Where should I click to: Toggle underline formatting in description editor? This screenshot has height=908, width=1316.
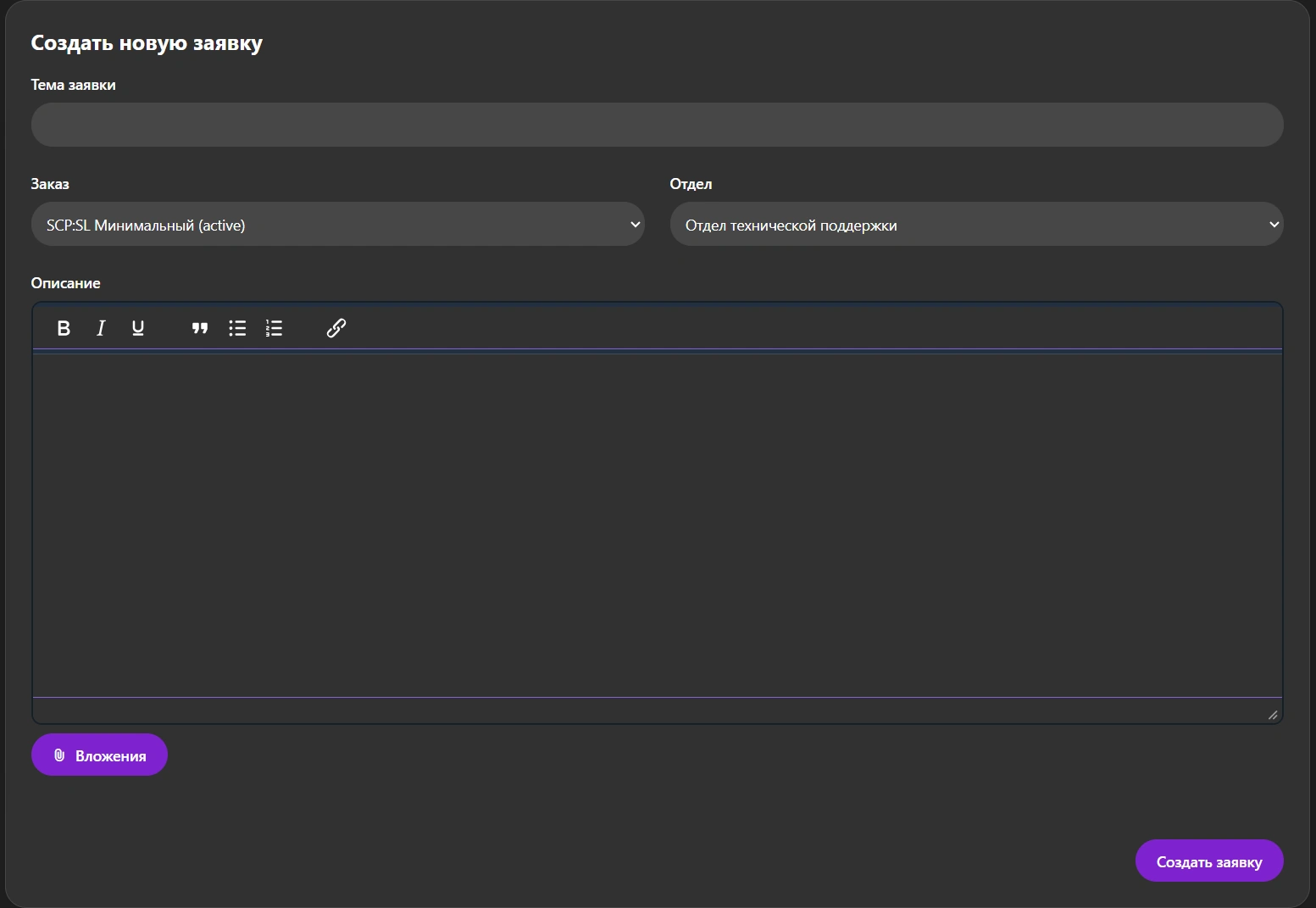pyautogui.click(x=138, y=328)
